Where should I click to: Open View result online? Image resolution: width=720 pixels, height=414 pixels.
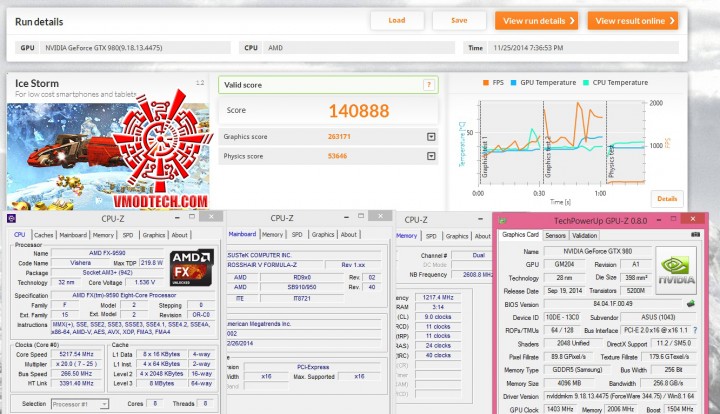(x=633, y=21)
